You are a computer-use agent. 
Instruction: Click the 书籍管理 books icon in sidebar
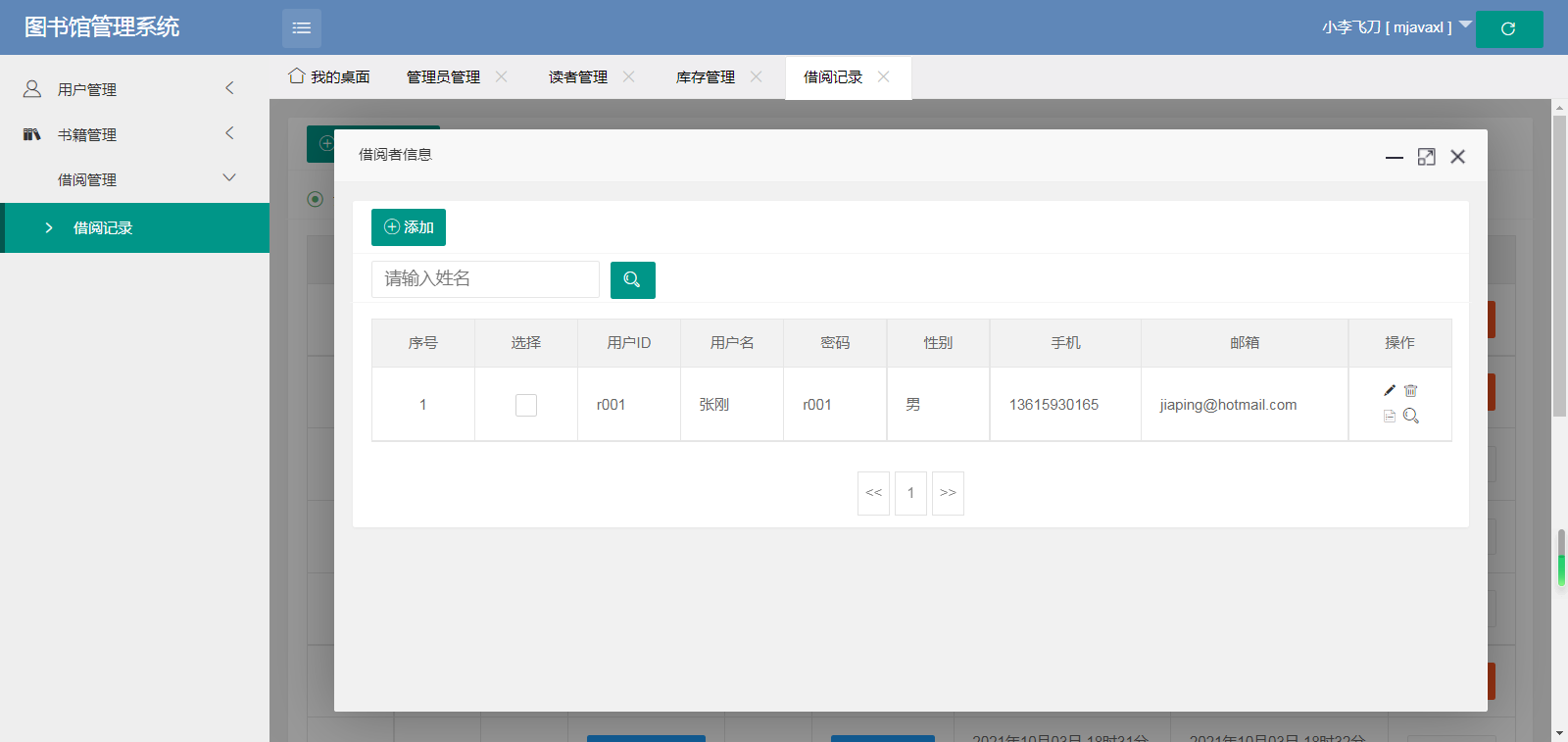[32, 134]
